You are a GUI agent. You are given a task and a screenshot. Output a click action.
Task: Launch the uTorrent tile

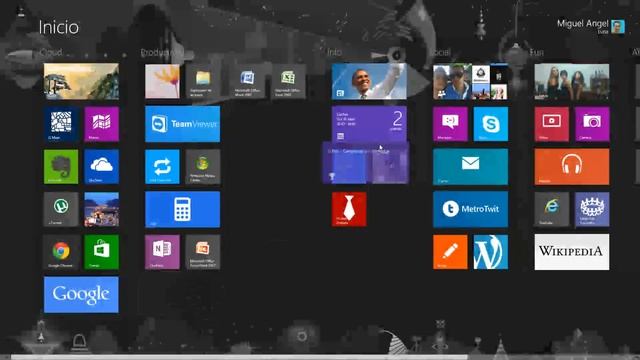click(61, 209)
